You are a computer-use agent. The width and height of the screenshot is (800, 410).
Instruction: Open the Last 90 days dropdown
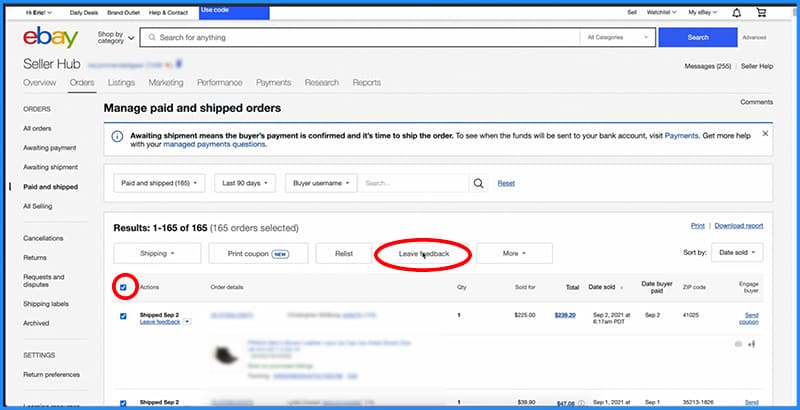245,183
